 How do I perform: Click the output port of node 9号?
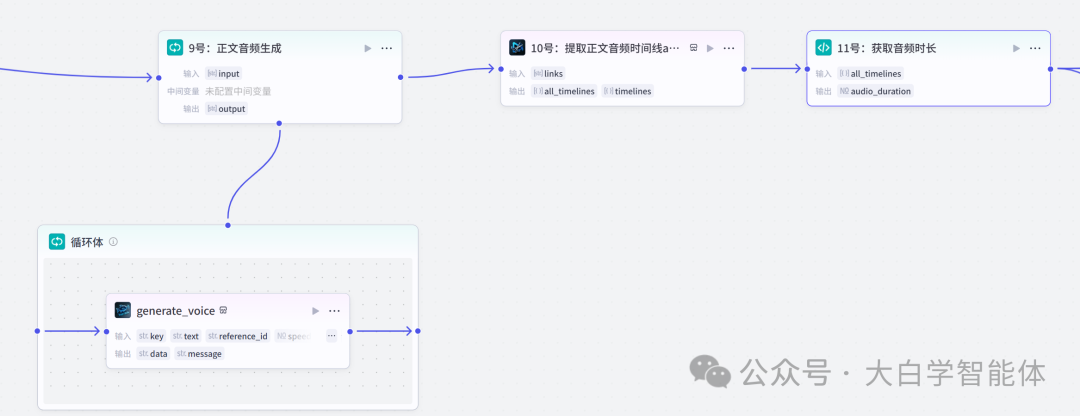coord(401,77)
